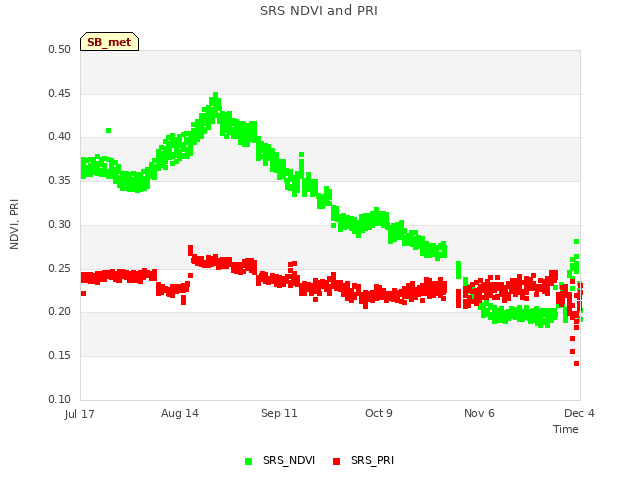Click the Time axis title

(566, 429)
